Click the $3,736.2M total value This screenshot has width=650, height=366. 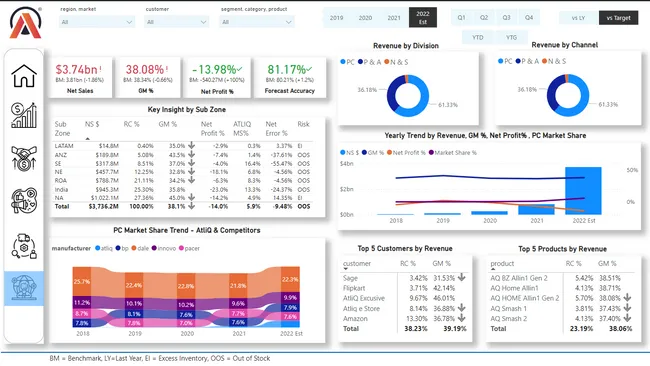click(104, 206)
